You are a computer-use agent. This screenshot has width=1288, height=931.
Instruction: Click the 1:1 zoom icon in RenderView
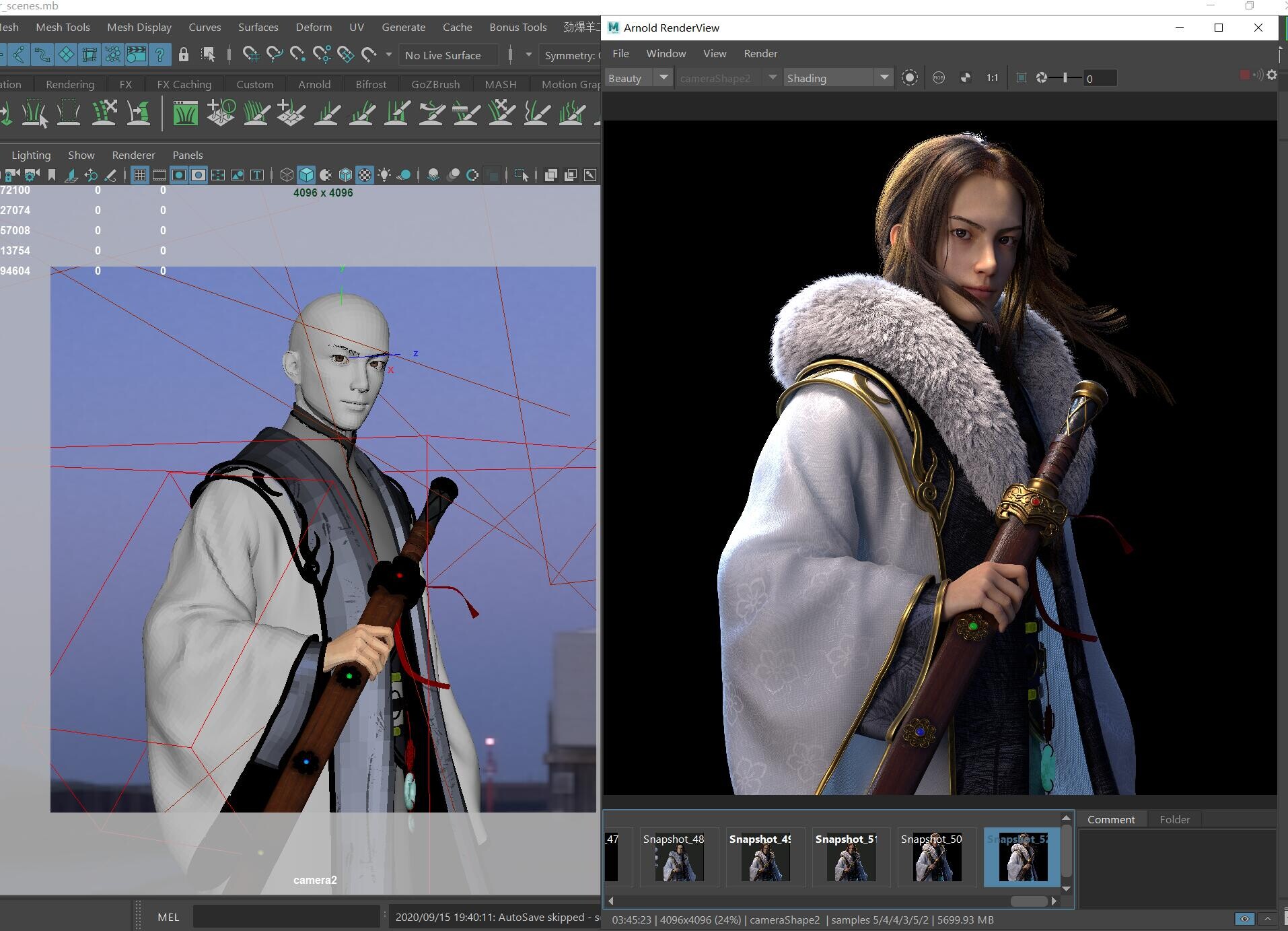coord(992,78)
